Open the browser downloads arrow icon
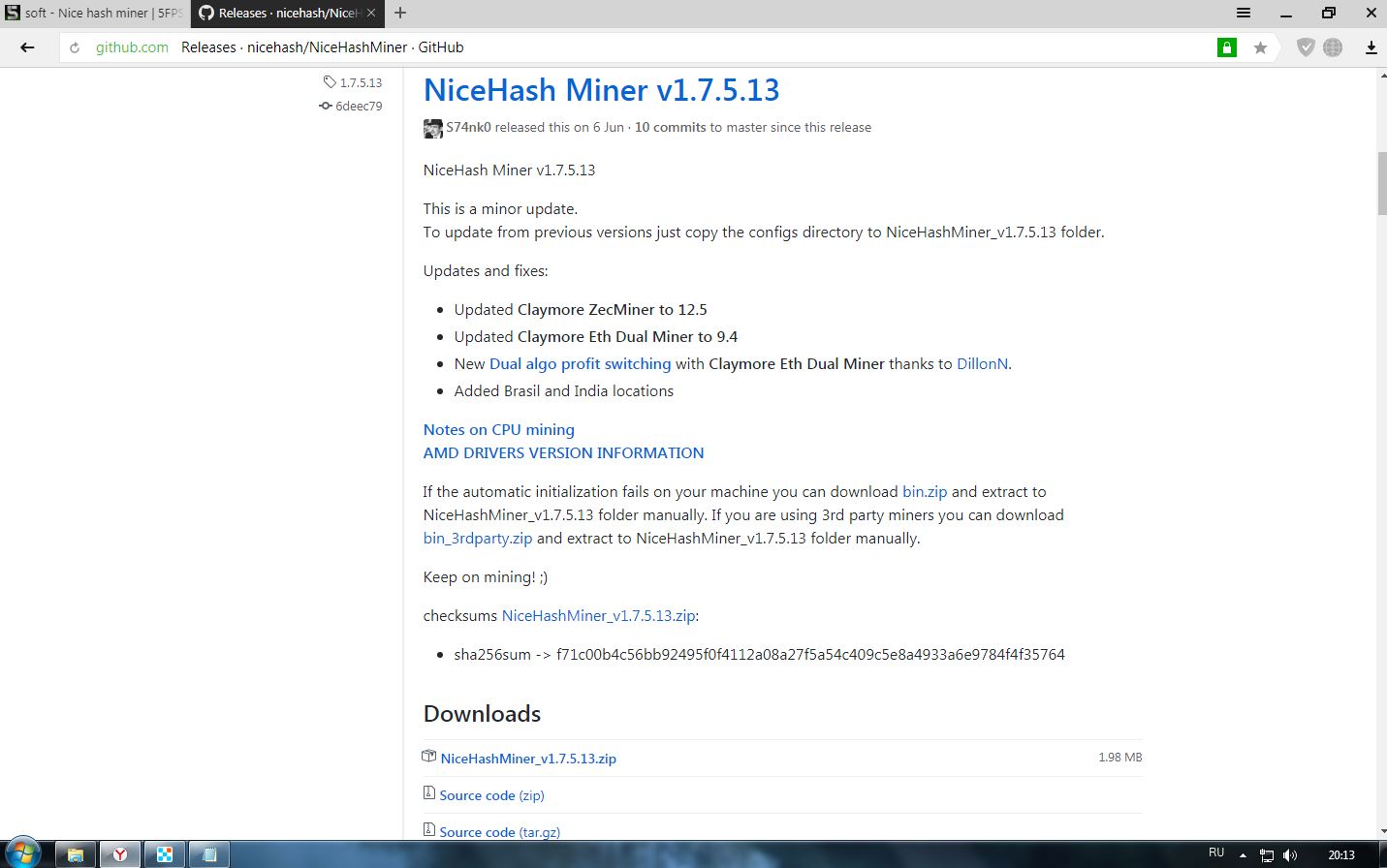The width and height of the screenshot is (1387, 868). (x=1371, y=47)
